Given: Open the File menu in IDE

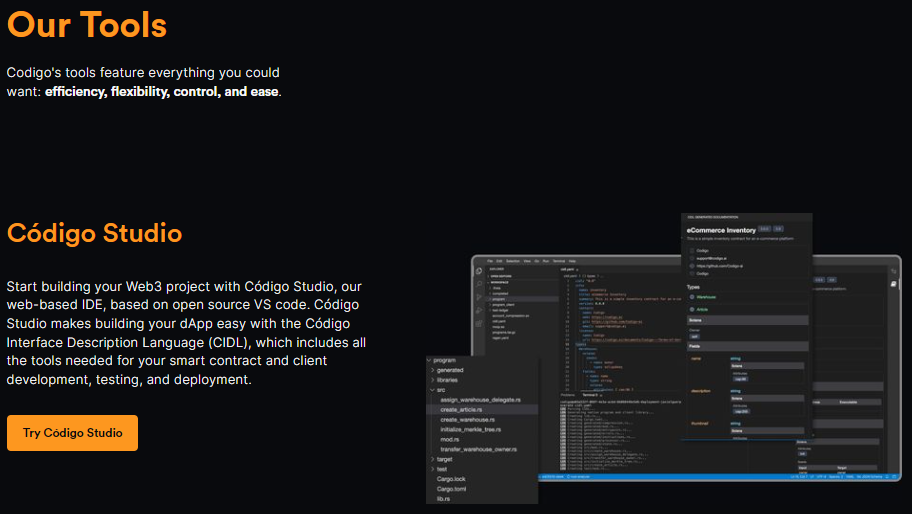Looking at the screenshot, I should 490,261.
